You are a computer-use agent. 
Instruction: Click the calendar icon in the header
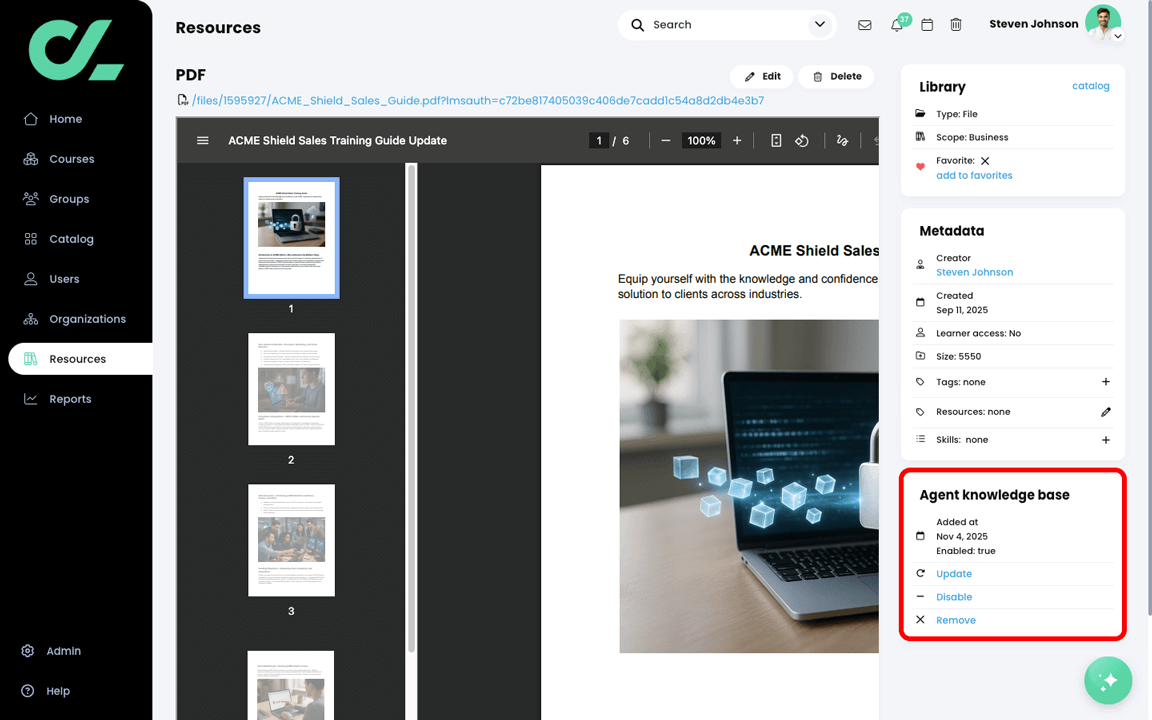coord(926,25)
